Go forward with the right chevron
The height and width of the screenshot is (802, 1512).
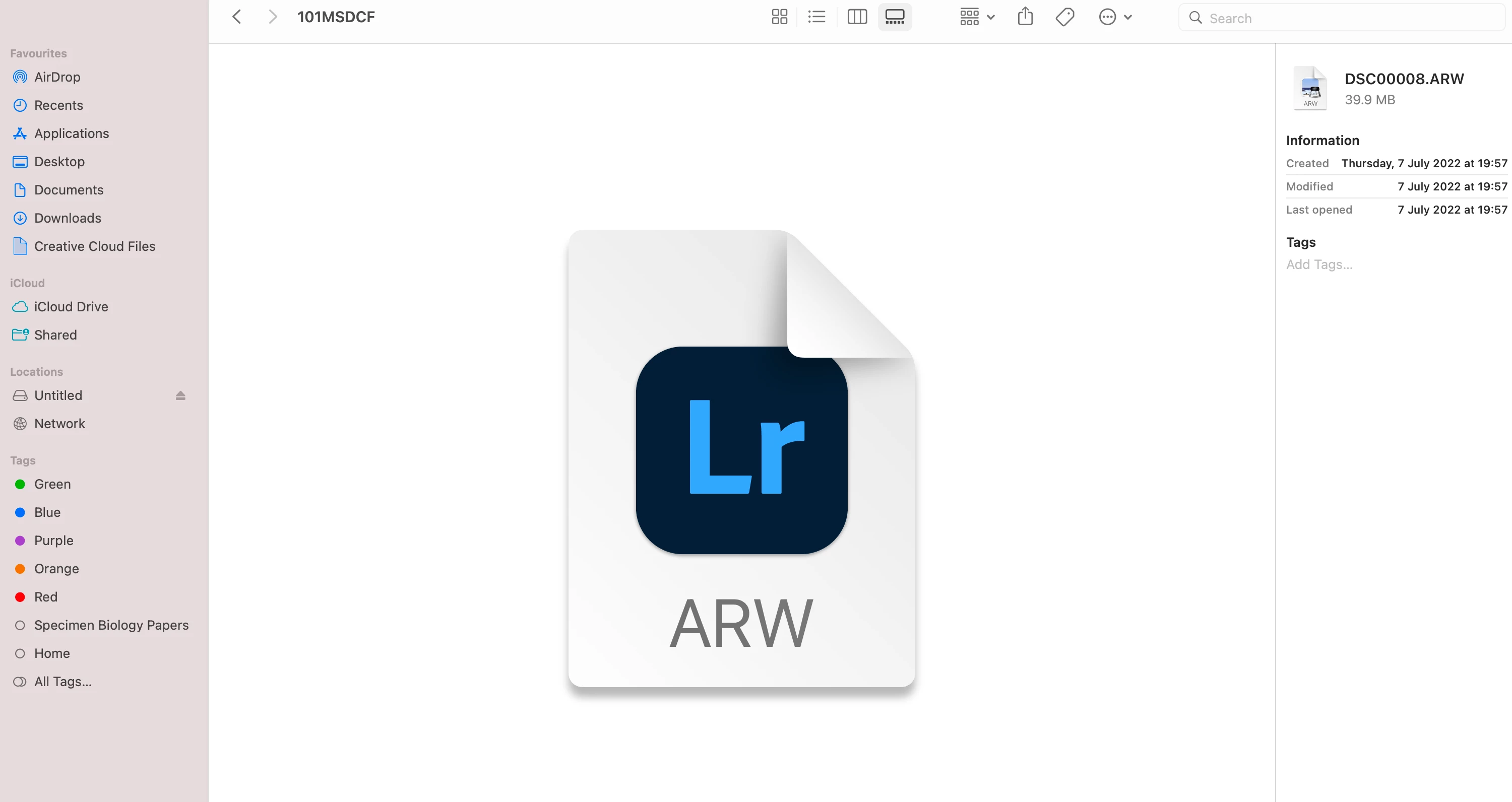pyautogui.click(x=272, y=17)
